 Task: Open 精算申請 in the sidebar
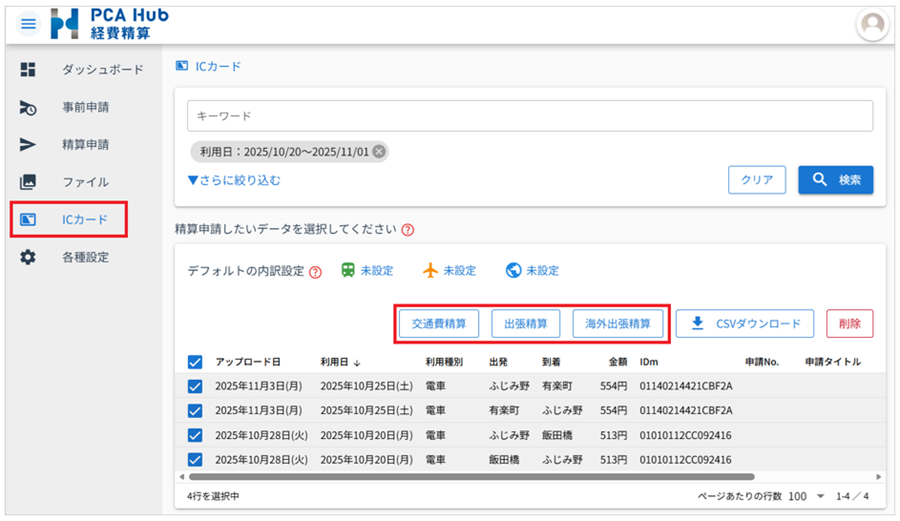tap(85, 144)
